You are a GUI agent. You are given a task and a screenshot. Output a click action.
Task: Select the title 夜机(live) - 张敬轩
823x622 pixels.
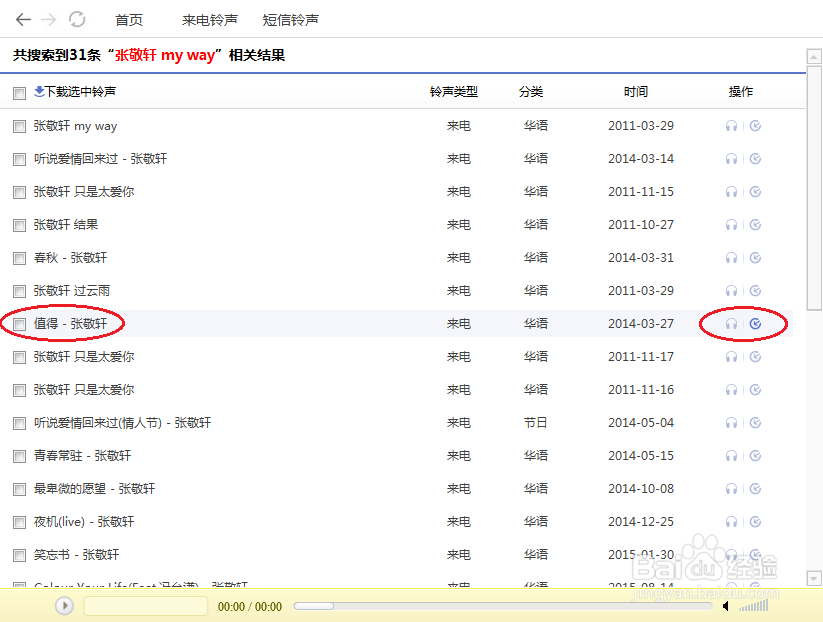pyautogui.click(x=84, y=522)
